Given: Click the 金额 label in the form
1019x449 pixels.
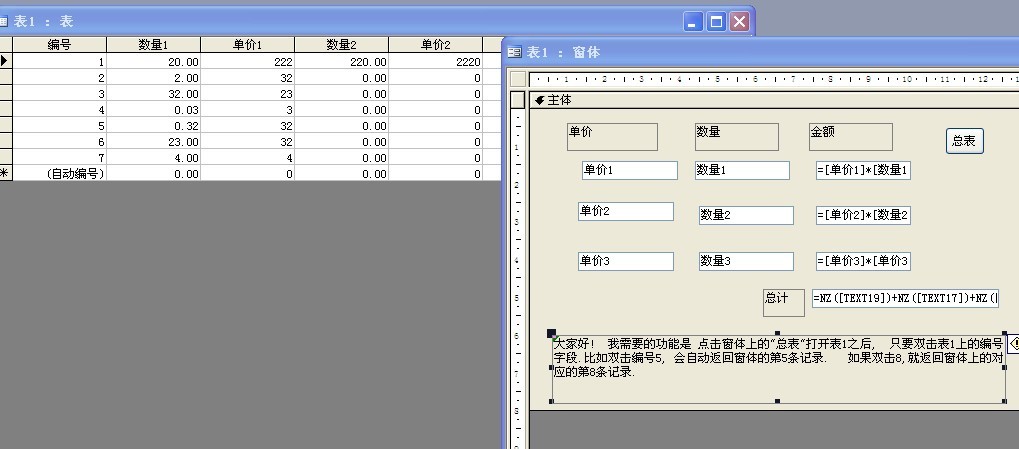Looking at the screenshot, I should pos(850,137).
